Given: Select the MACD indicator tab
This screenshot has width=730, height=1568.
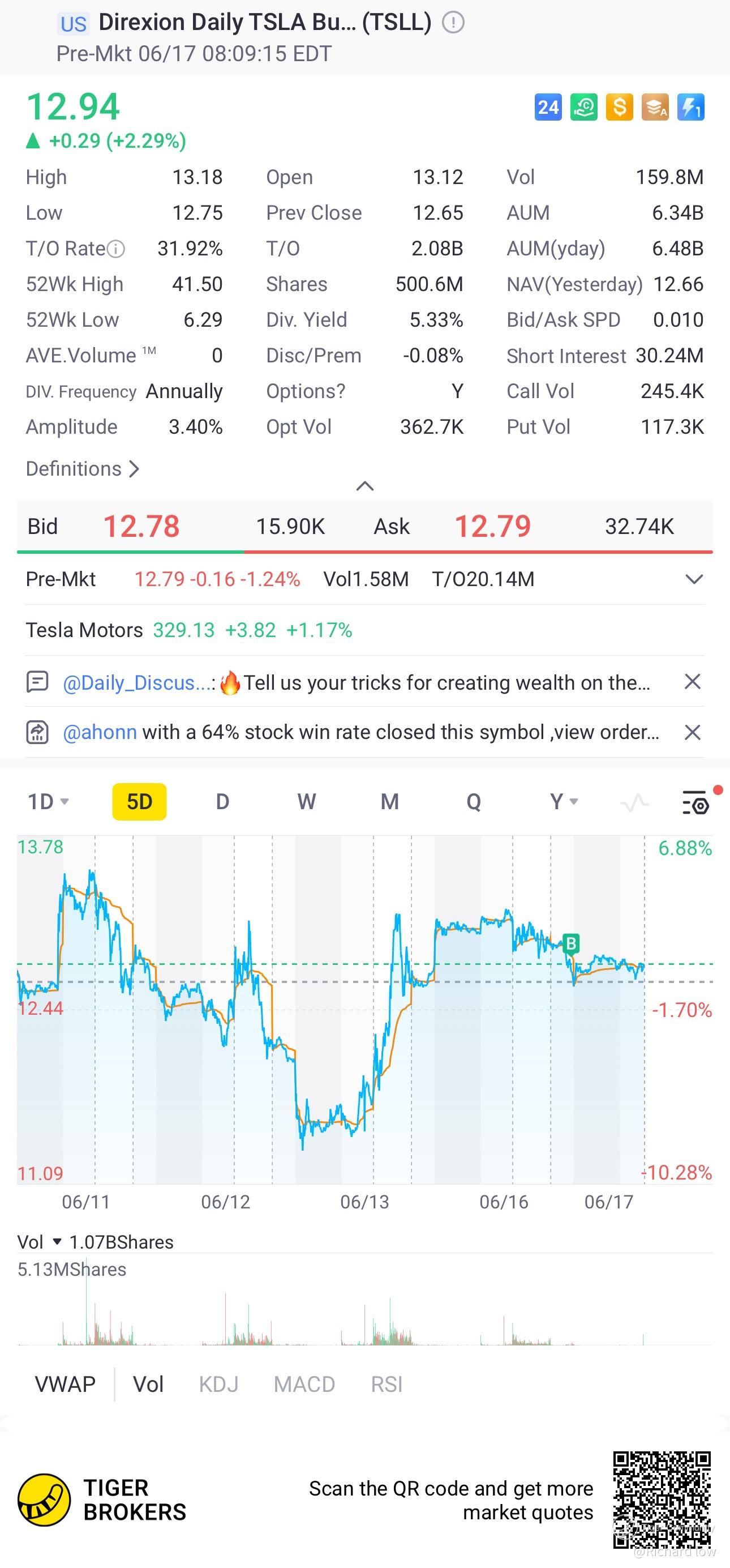Looking at the screenshot, I should click(304, 1384).
